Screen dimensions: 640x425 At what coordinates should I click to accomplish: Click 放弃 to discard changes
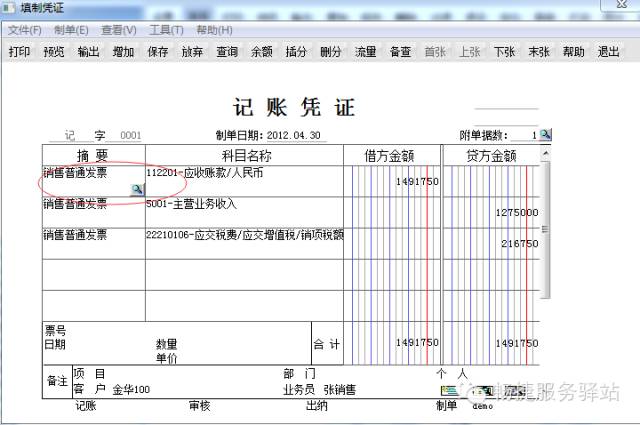(192, 52)
